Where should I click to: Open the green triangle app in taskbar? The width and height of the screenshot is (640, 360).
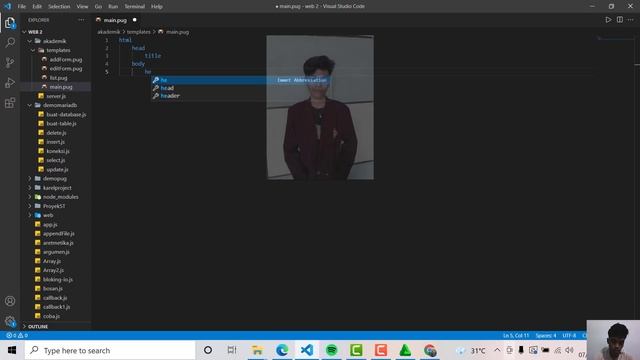pos(405,350)
